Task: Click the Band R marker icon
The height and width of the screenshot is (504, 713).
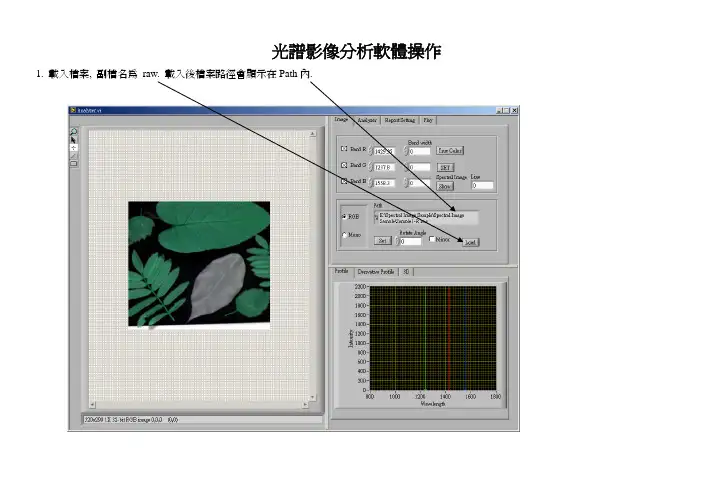Action: coord(345,150)
